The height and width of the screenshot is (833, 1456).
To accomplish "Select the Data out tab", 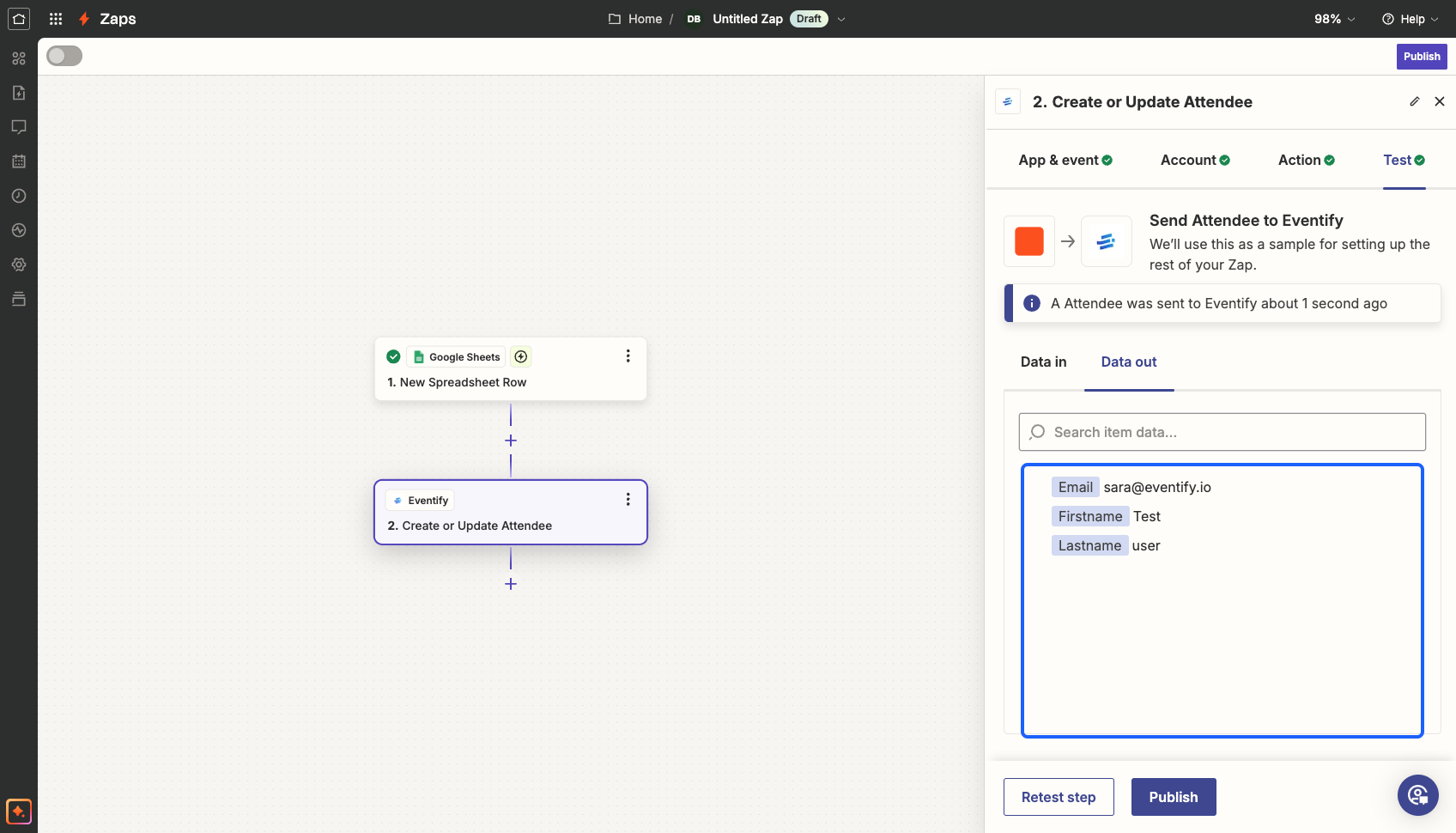I will tap(1129, 362).
